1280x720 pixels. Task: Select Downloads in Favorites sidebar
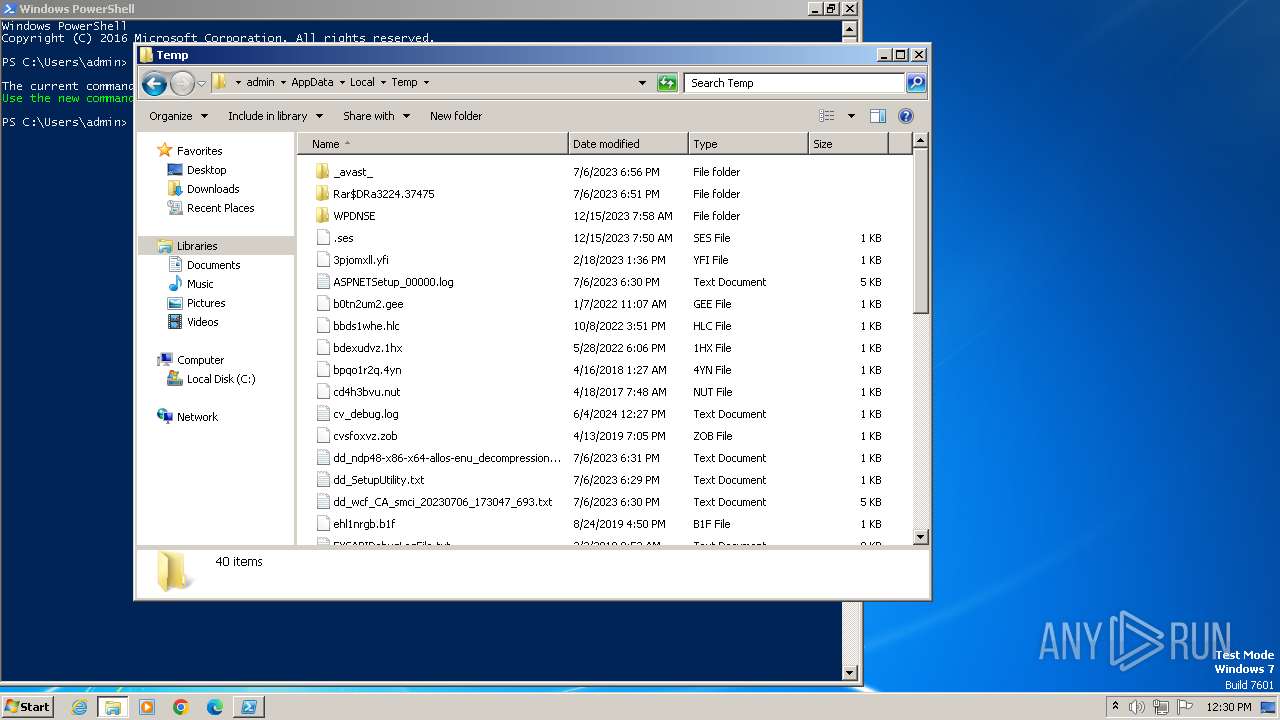pos(213,189)
